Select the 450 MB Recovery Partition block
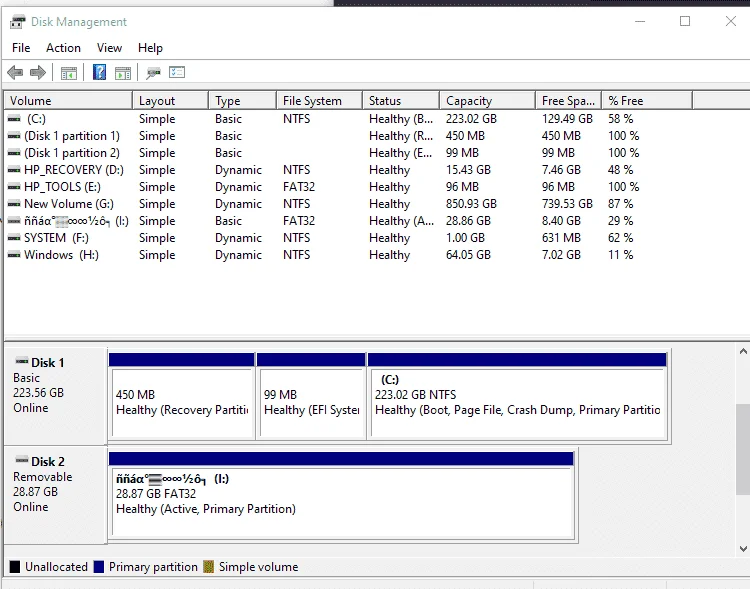750x589 pixels. (182, 396)
